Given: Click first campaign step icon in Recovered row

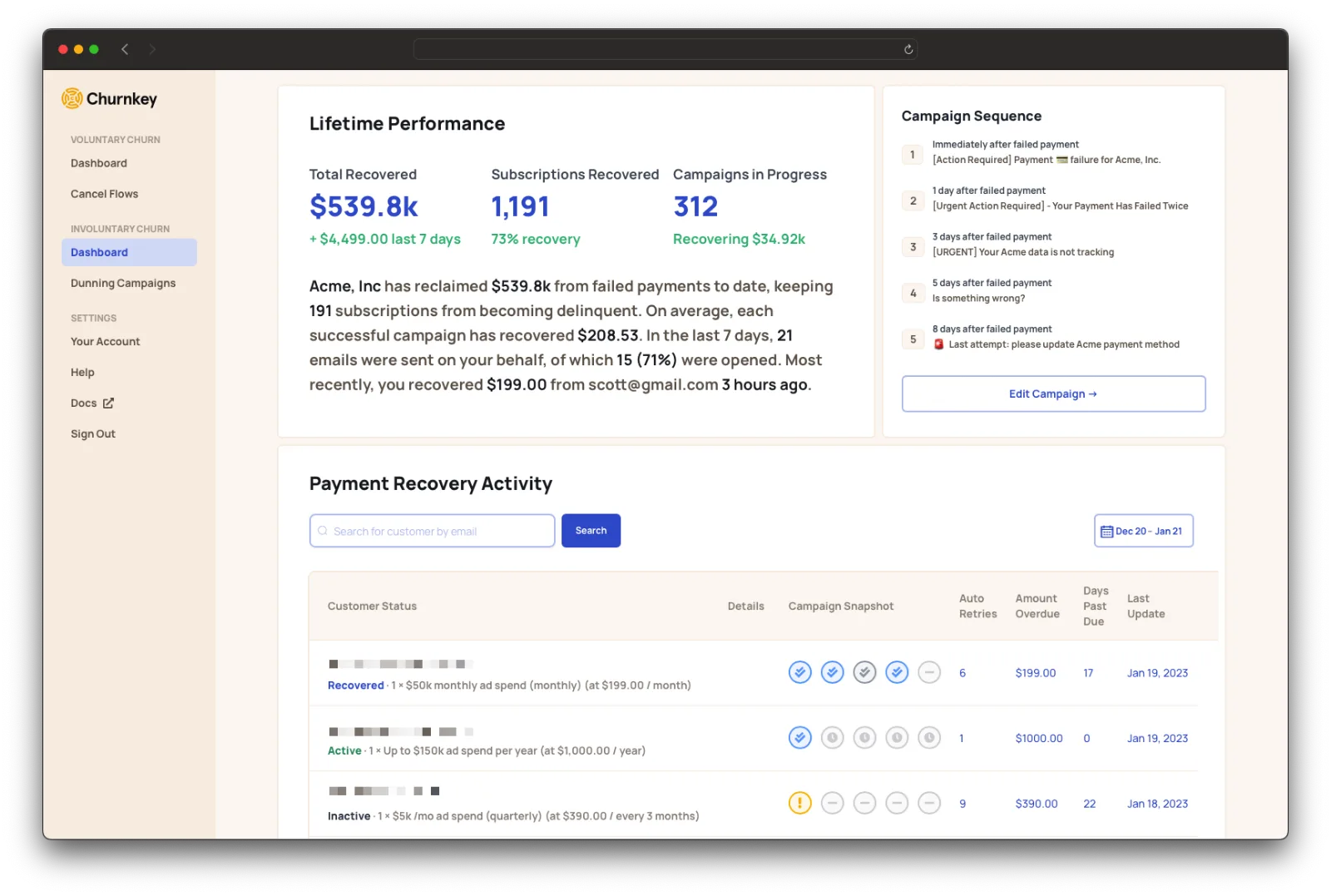Looking at the screenshot, I should 799,671.
